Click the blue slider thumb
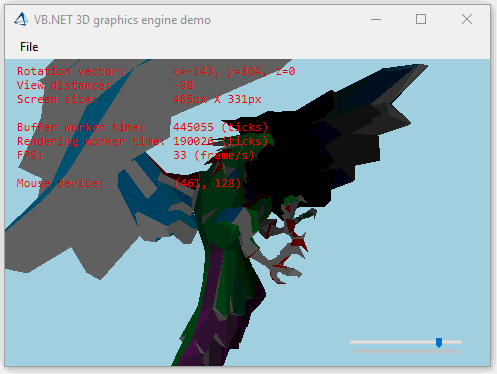The image size is (497, 374). 439,342
